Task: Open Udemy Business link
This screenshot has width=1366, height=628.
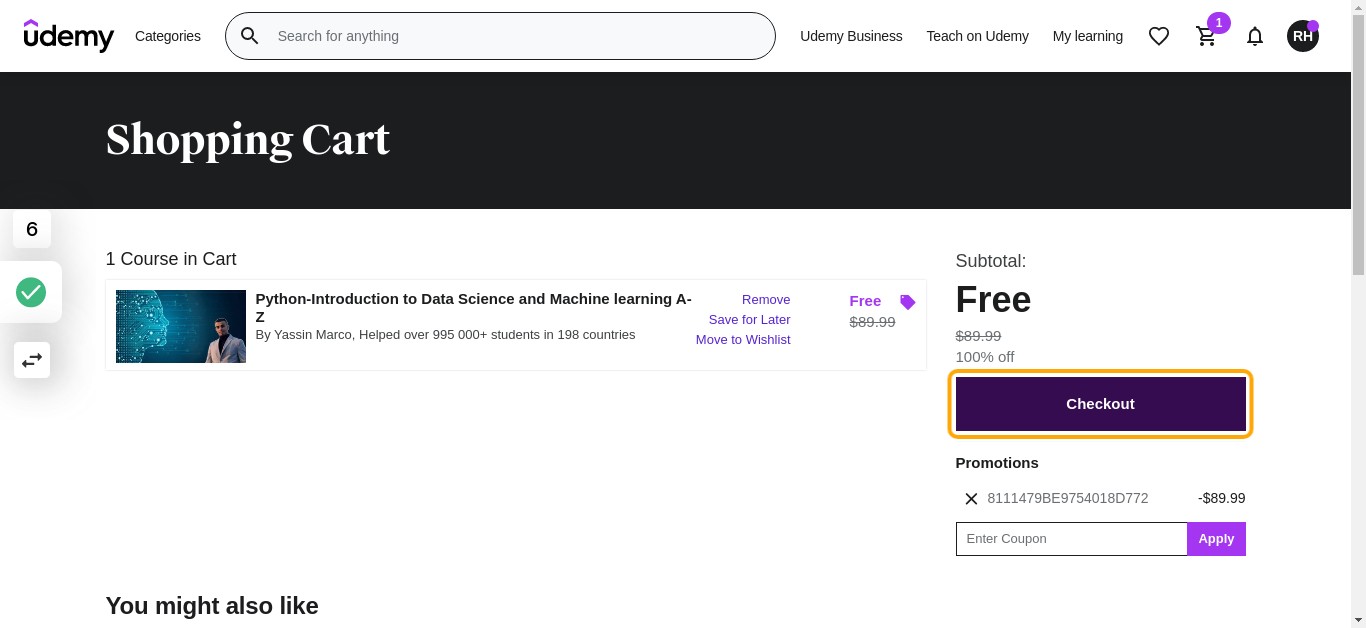Action: pyautogui.click(x=851, y=36)
